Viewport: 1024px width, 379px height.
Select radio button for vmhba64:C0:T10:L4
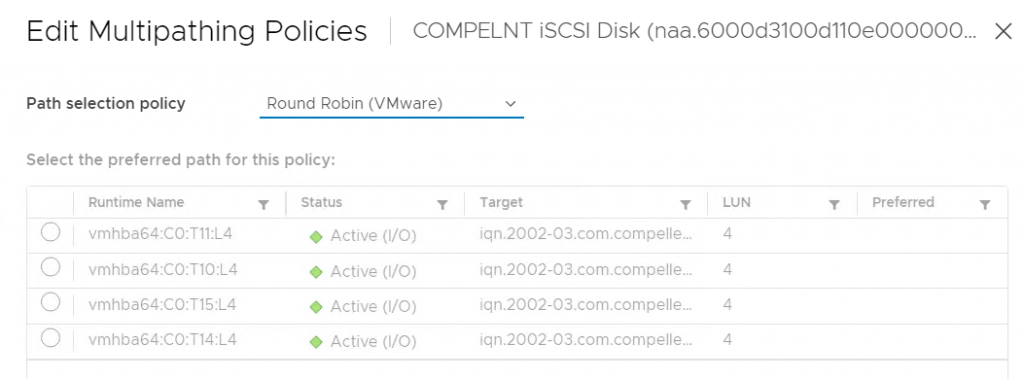pos(50,267)
